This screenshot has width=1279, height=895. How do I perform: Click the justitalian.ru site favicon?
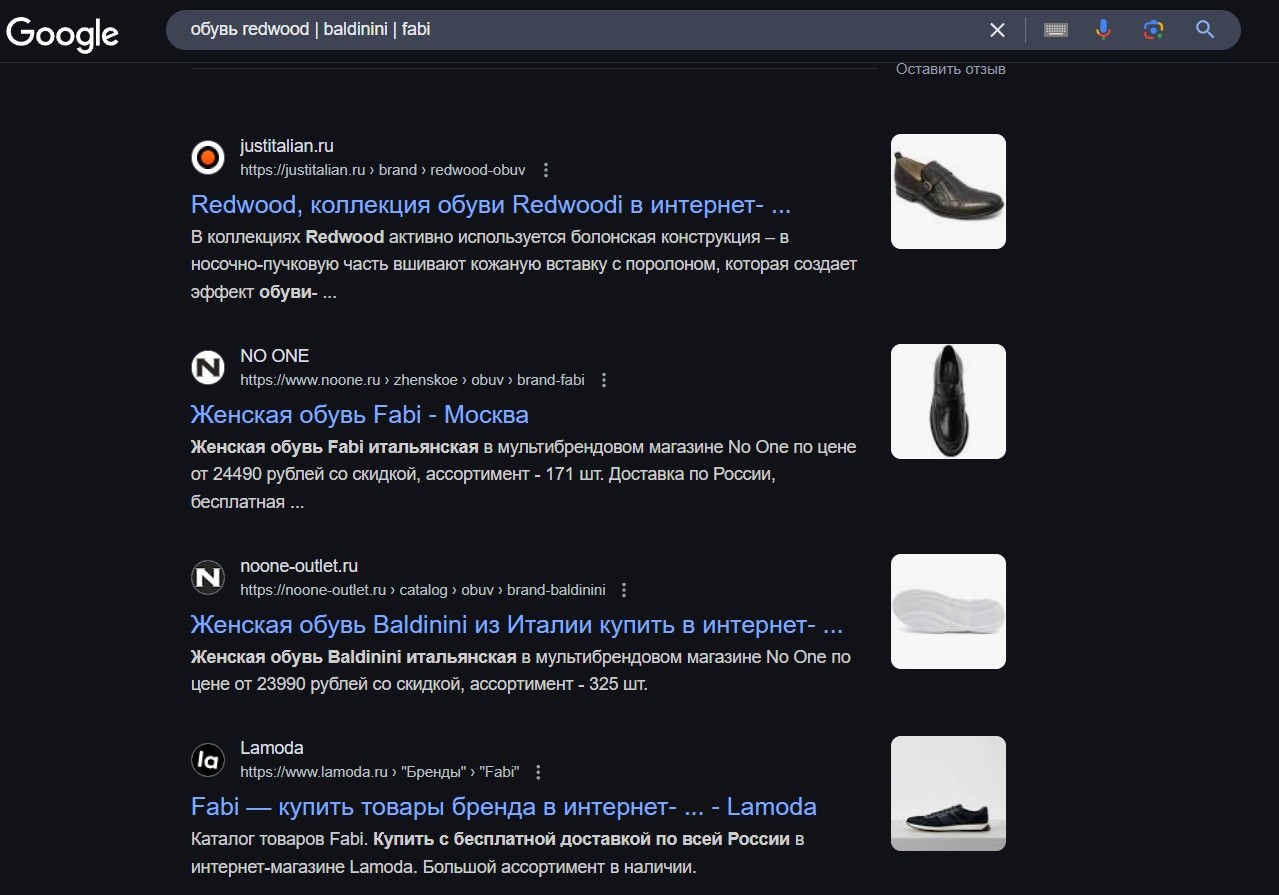click(x=208, y=158)
